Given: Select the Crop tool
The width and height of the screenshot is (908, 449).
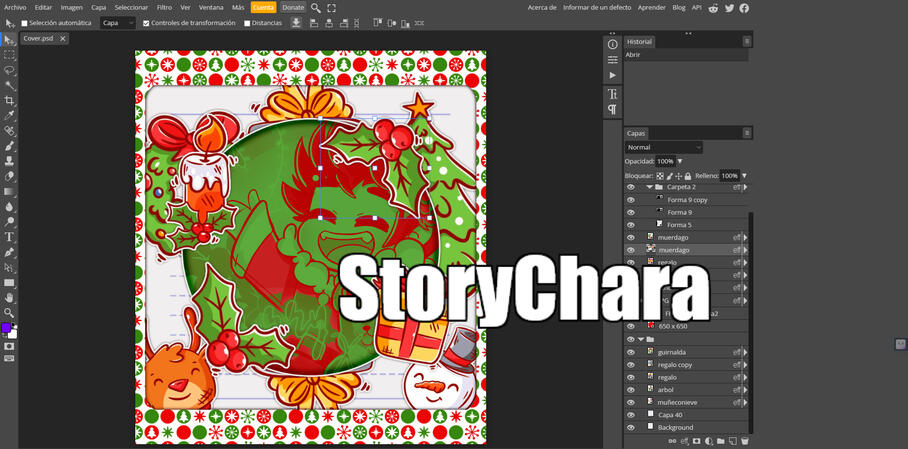Looking at the screenshot, I should click(x=9, y=100).
